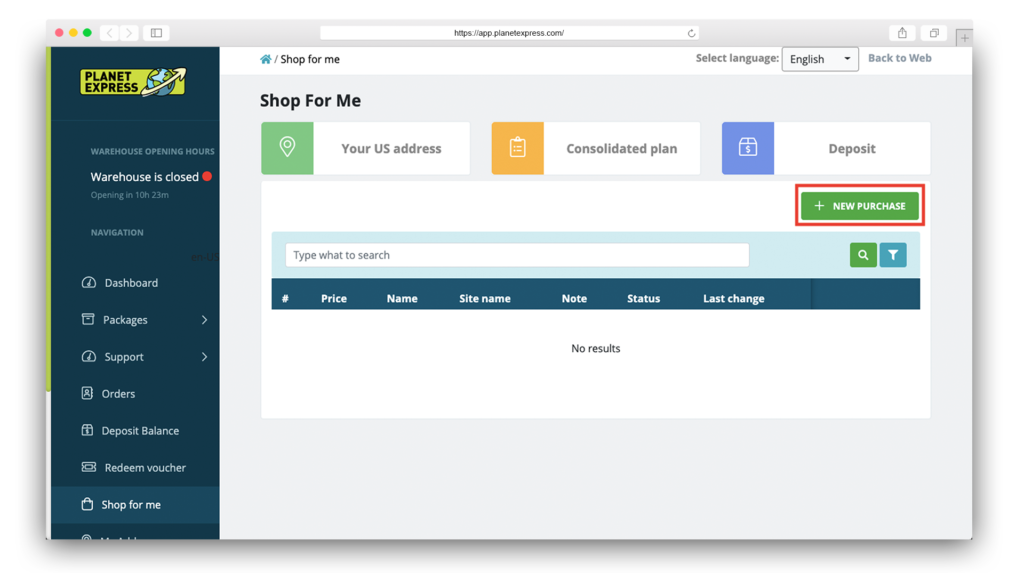The width and height of the screenshot is (1024, 573).
Task: Click the blue deposit box icon
Action: pyautogui.click(x=748, y=148)
